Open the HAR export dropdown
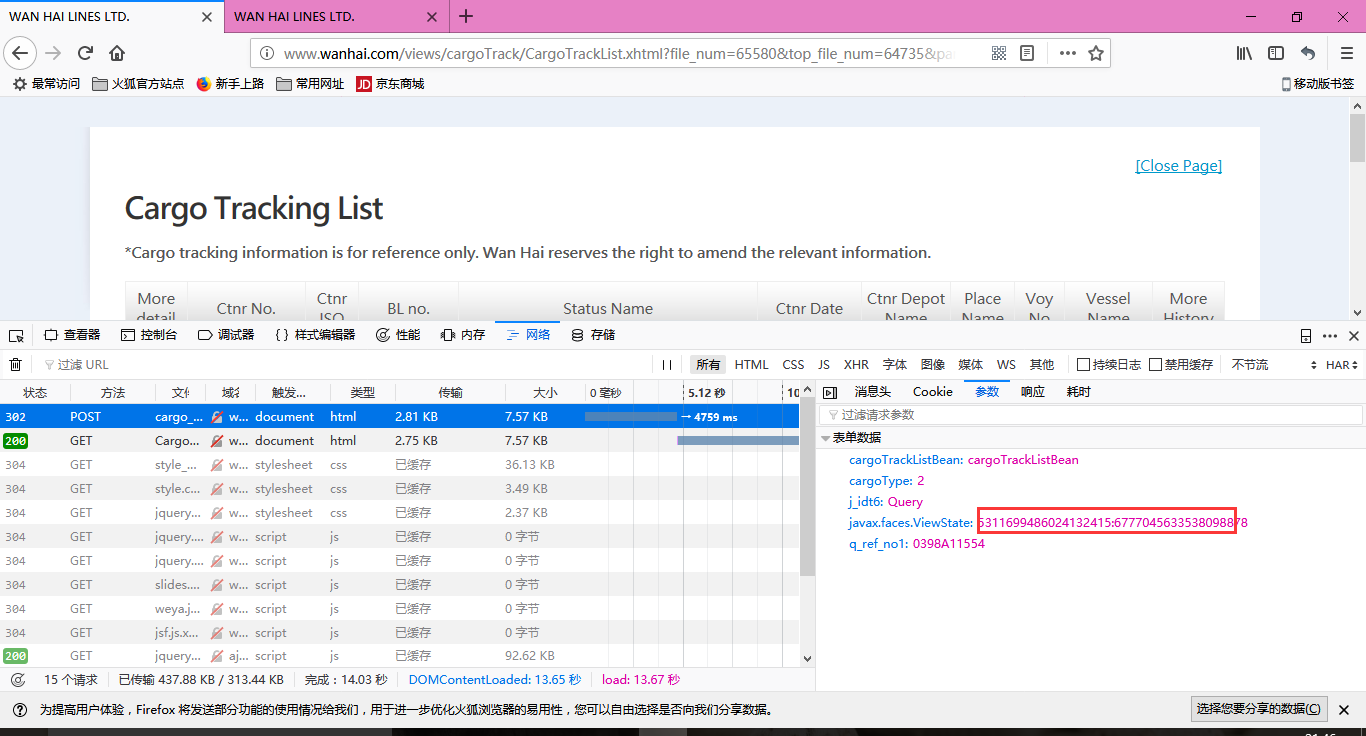 coord(1342,365)
